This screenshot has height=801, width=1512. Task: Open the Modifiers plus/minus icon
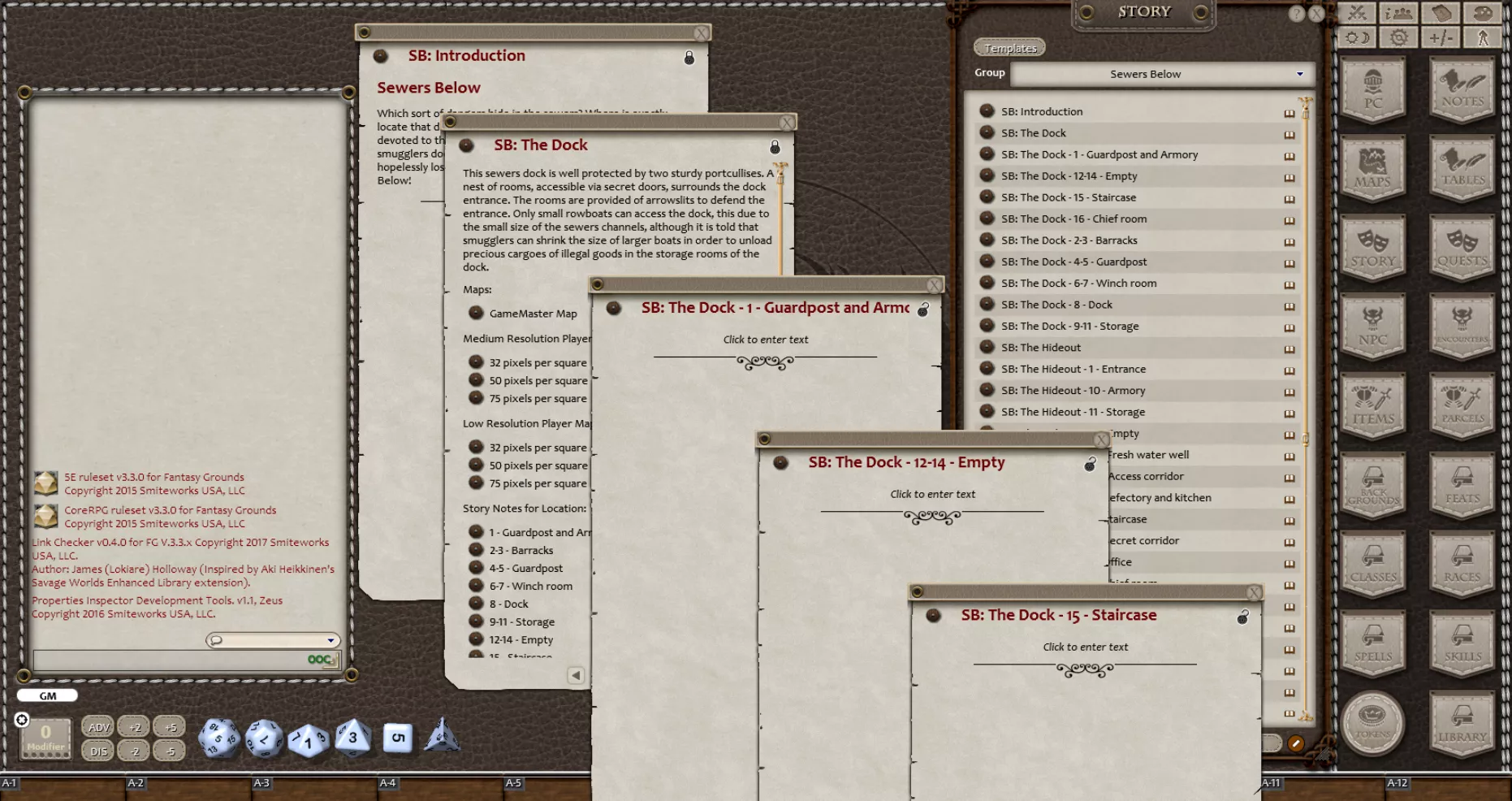click(x=1441, y=37)
